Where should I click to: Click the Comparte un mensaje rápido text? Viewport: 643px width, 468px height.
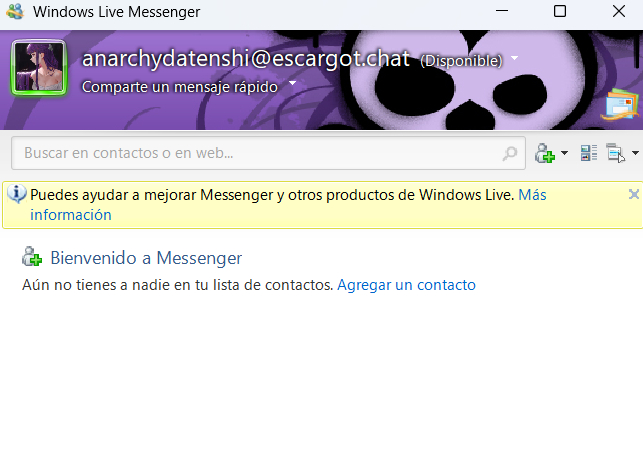point(180,86)
